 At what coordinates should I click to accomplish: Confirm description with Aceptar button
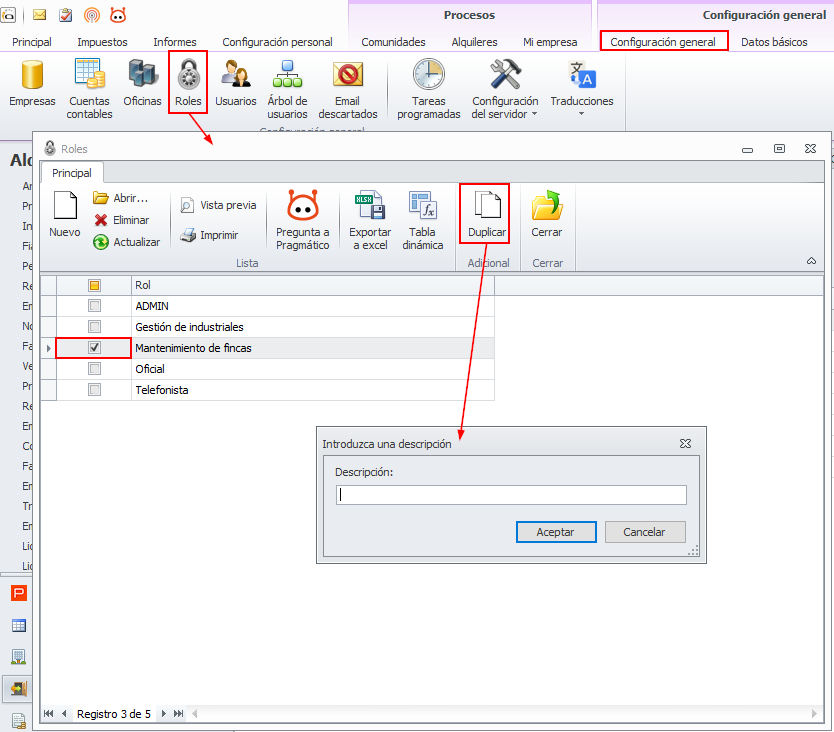tap(556, 532)
